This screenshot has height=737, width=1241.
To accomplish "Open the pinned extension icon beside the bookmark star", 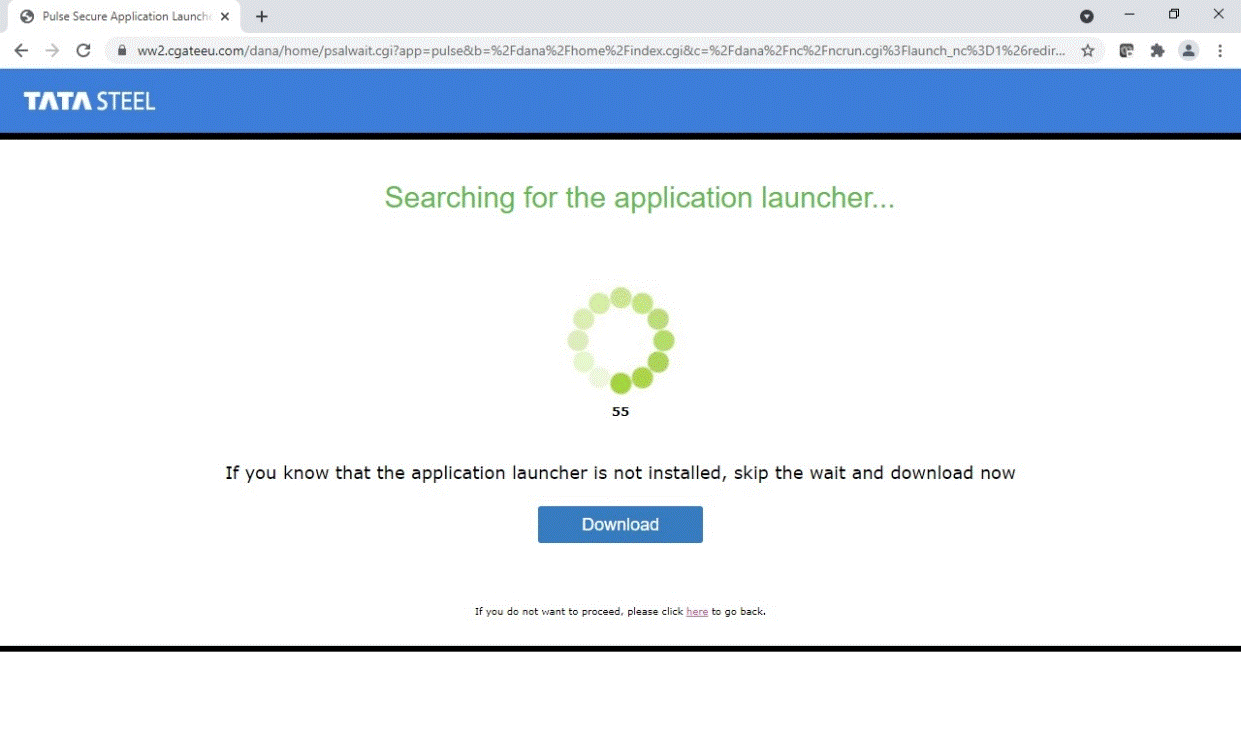I will coord(1126,51).
